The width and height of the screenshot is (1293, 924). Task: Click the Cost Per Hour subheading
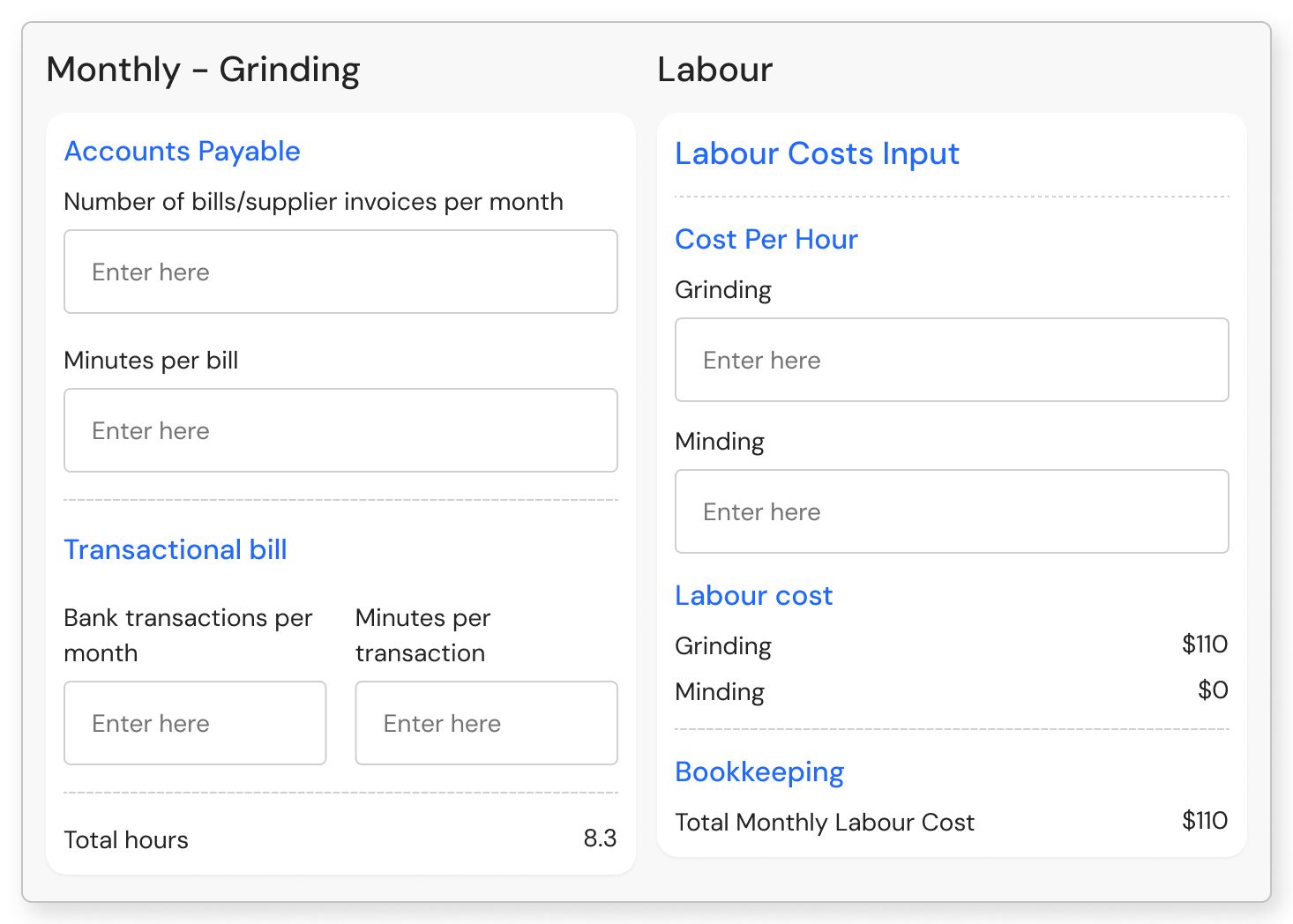coord(766,239)
